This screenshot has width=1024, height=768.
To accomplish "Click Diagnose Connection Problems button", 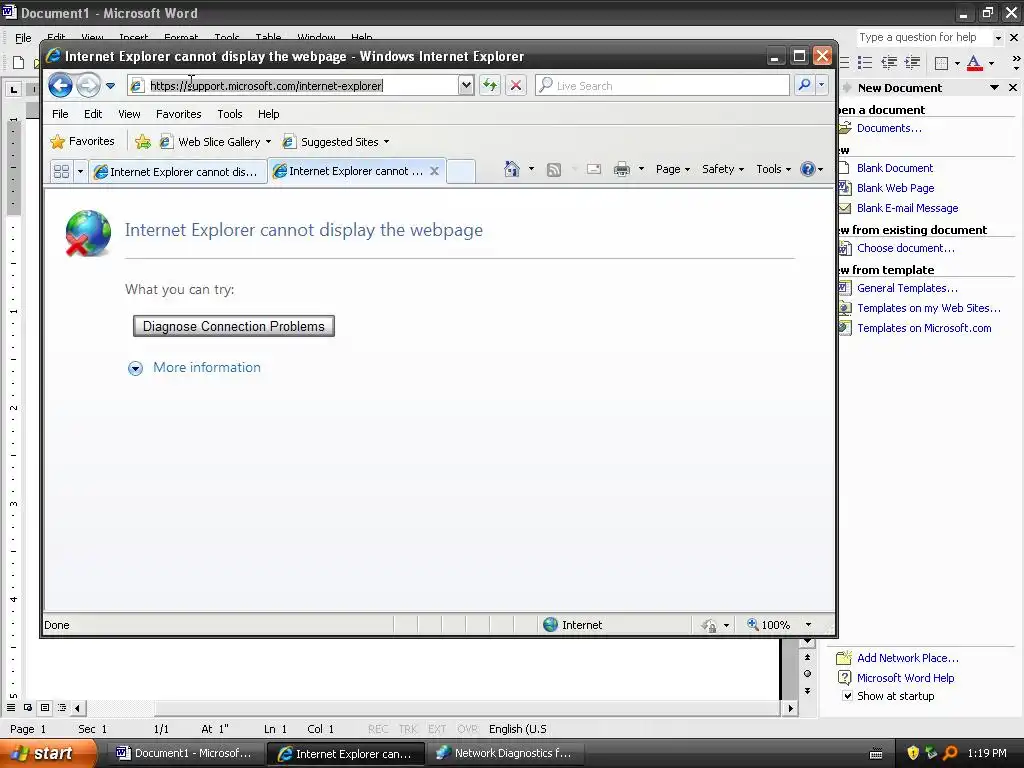I will click(x=234, y=327).
